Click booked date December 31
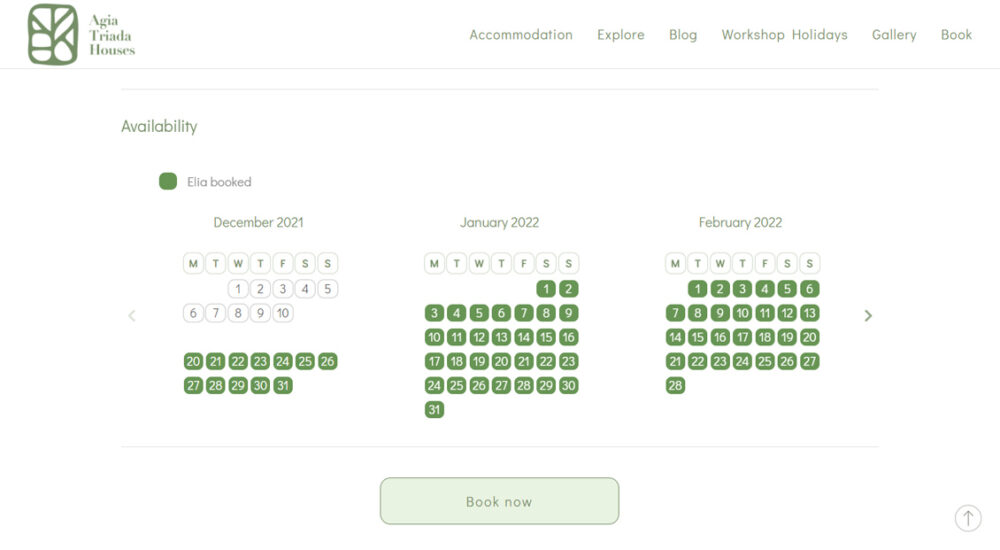1000x550 pixels. point(283,385)
